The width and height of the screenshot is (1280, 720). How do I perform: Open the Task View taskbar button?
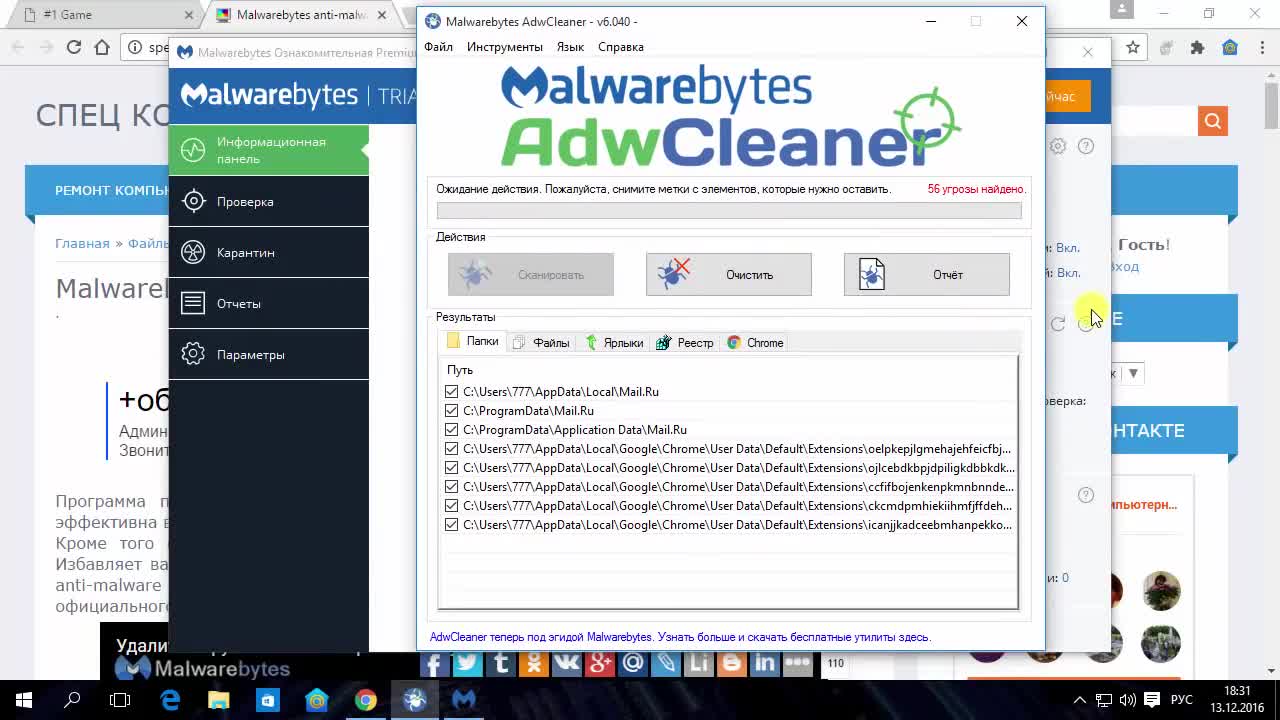click(x=120, y=700)
